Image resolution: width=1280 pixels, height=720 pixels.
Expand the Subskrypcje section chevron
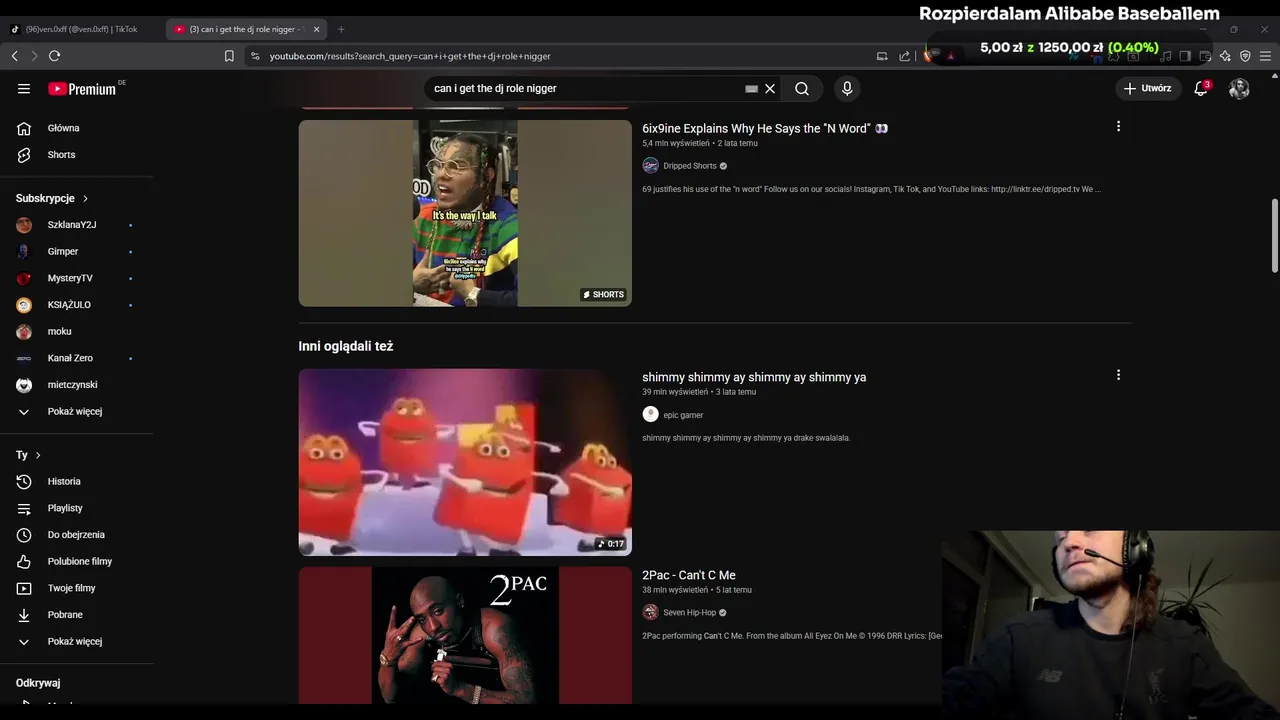tap(86, 199)
